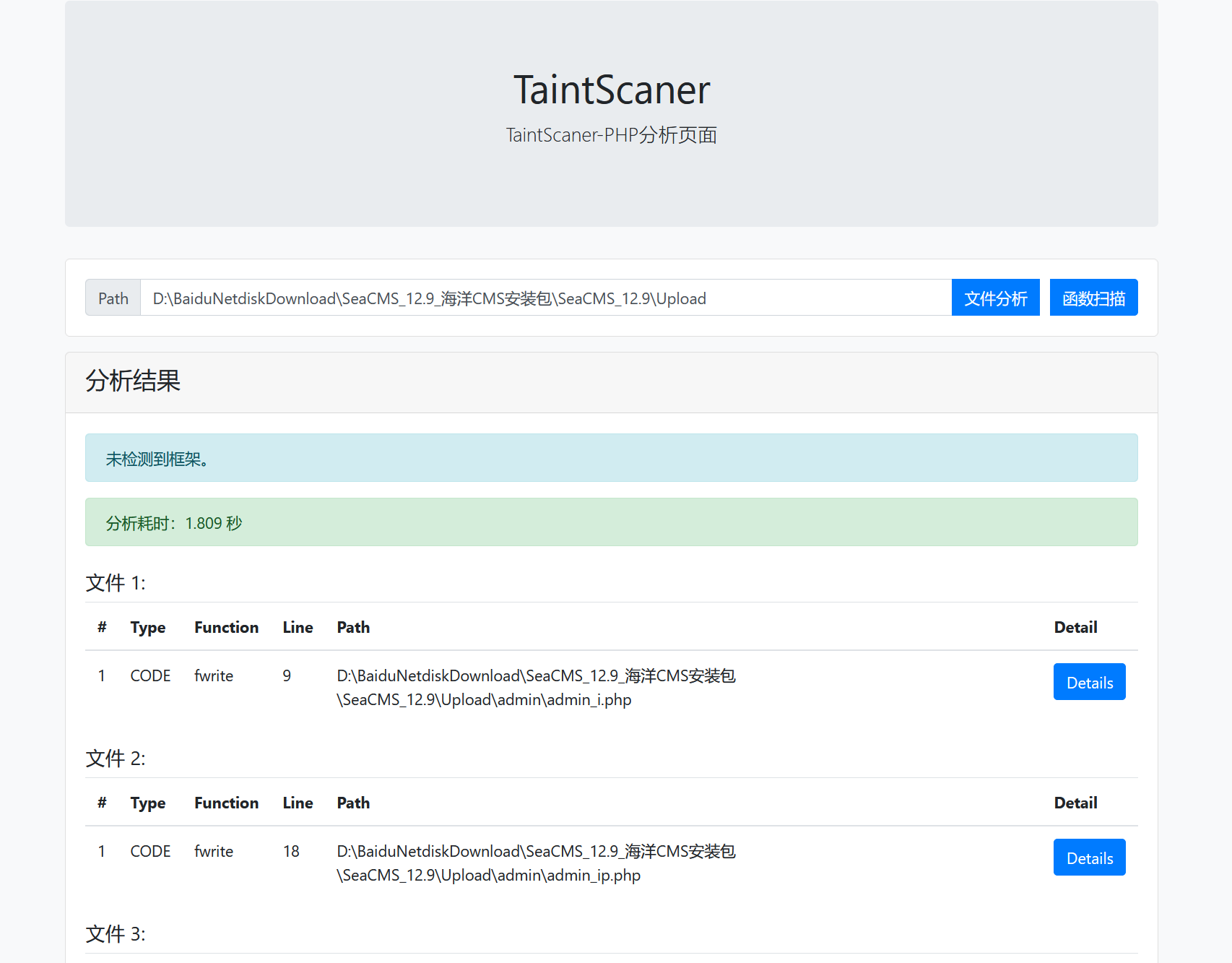Image resolution: width=1232 pixels, height=963 pixels.
Task: Click Detail header in 文件 2 table
Action: (x=1075, y=803)
